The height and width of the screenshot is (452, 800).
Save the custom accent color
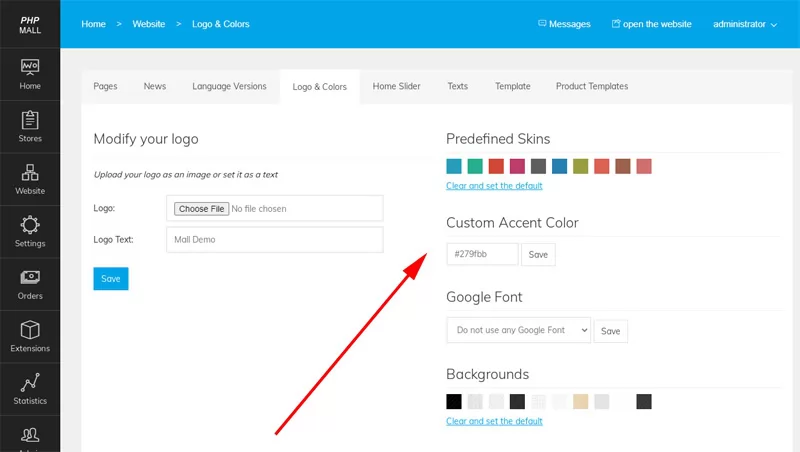point(538,255)
